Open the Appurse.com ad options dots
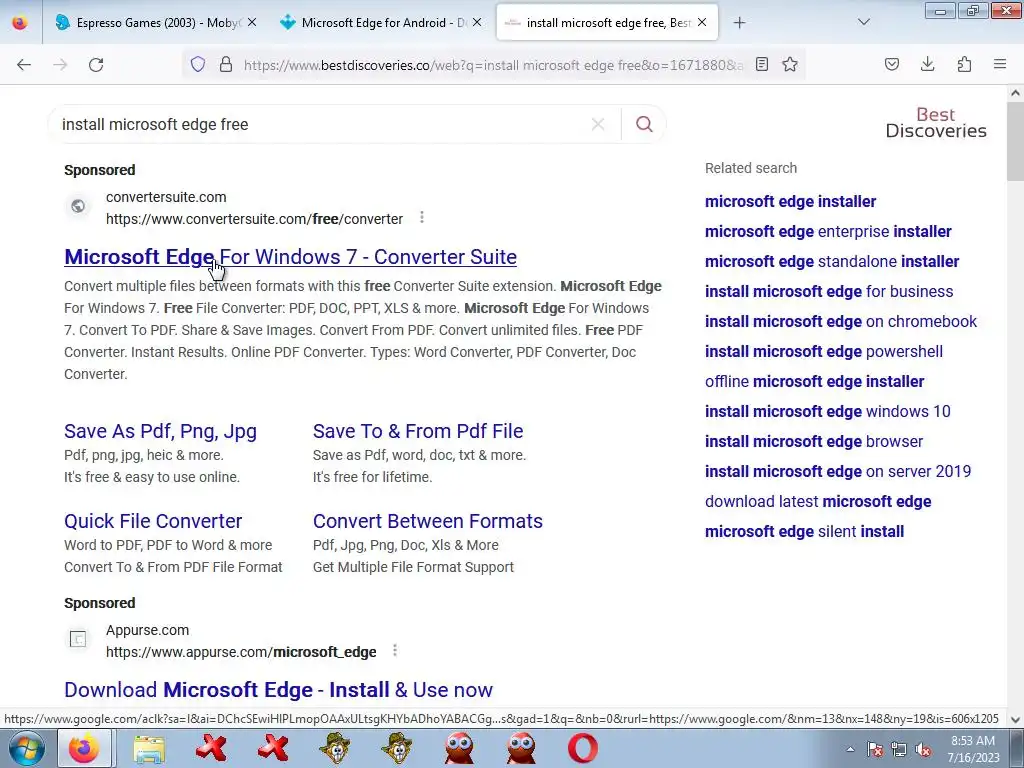Screen dimensions: 1024x768 [395, 650]
